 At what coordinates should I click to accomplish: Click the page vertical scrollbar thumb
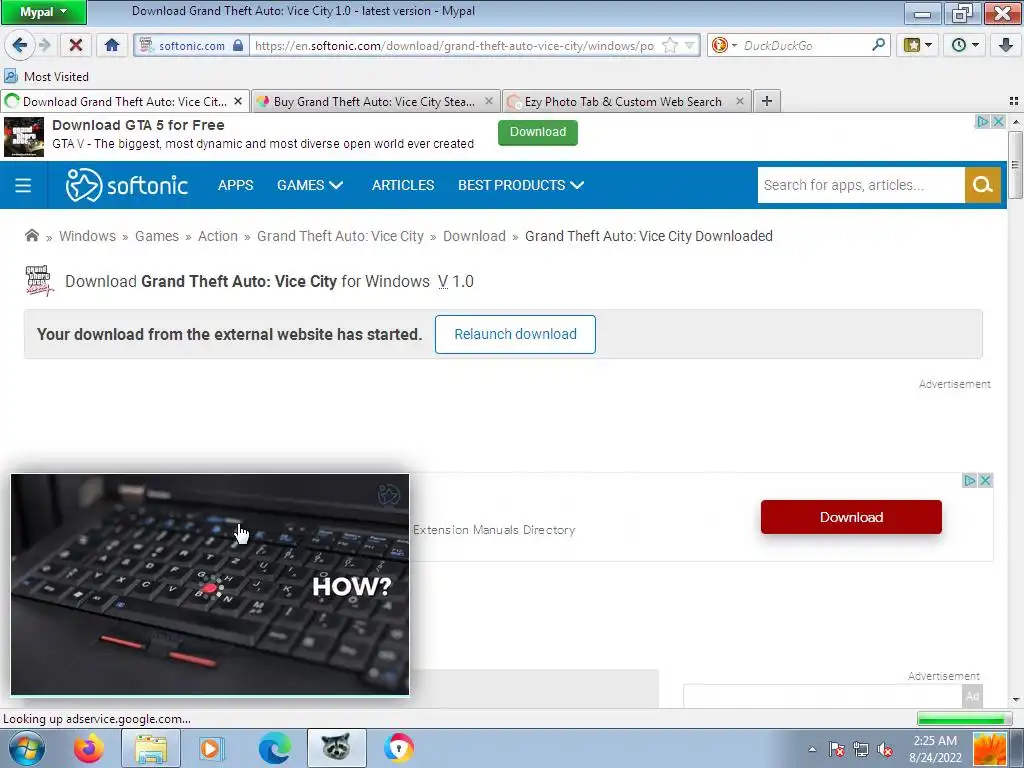[x=1015, y=165]
